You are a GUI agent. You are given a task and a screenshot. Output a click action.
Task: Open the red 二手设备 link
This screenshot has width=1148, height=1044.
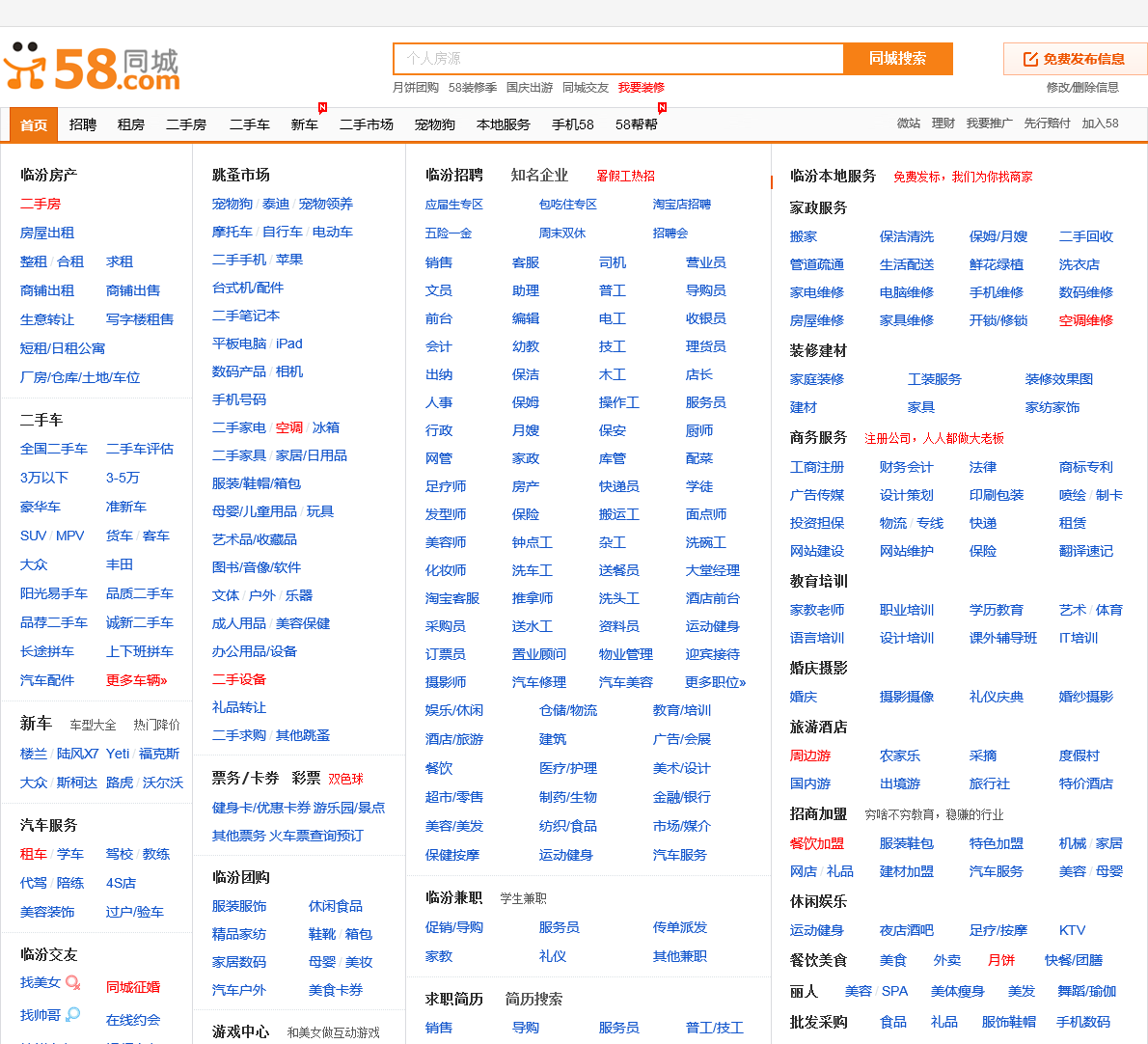coord(238,679)
